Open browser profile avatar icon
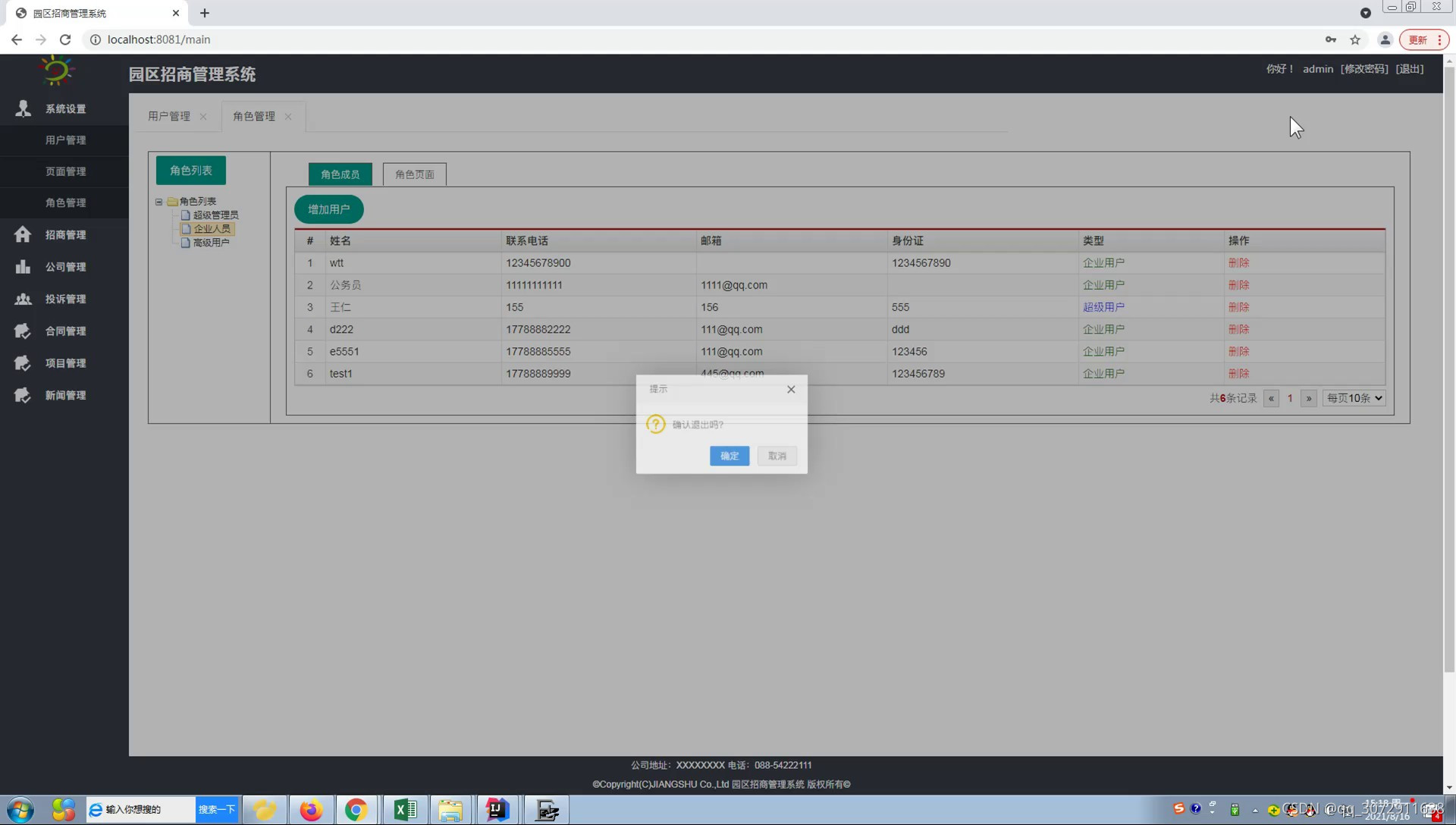This screenshot has width=1456, height=825. [x=1385, y=39]
